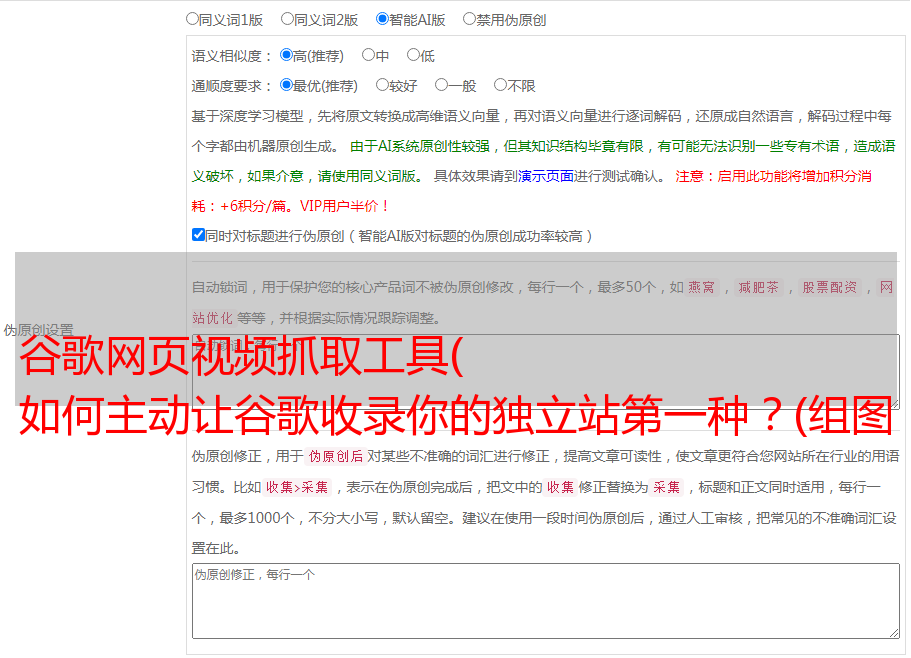The height and width of the screenshot is (658, 911).
Task: Set 语义相似度 to 中
Action: coord(368,55)
